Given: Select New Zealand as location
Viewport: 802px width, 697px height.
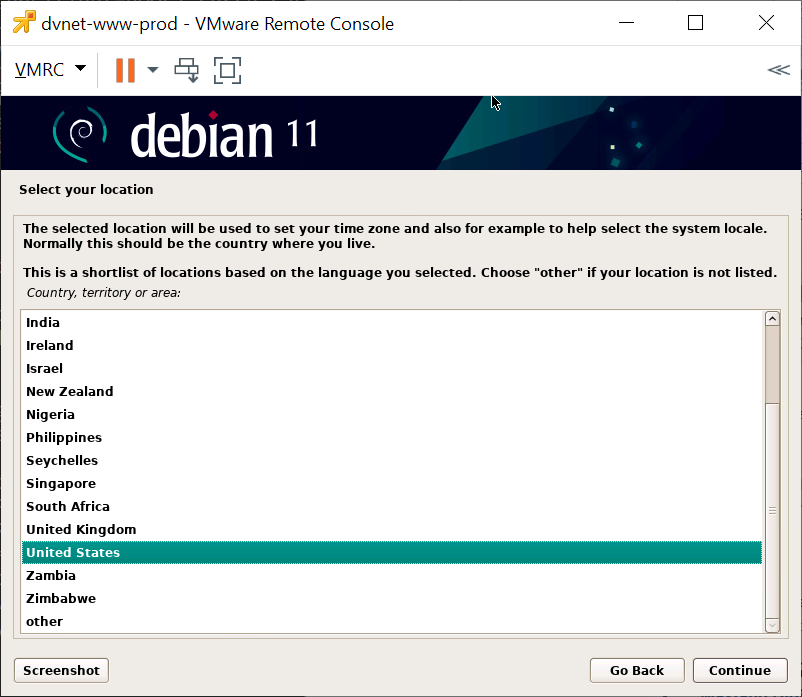Looking at the screenshot, I should 69,391.
